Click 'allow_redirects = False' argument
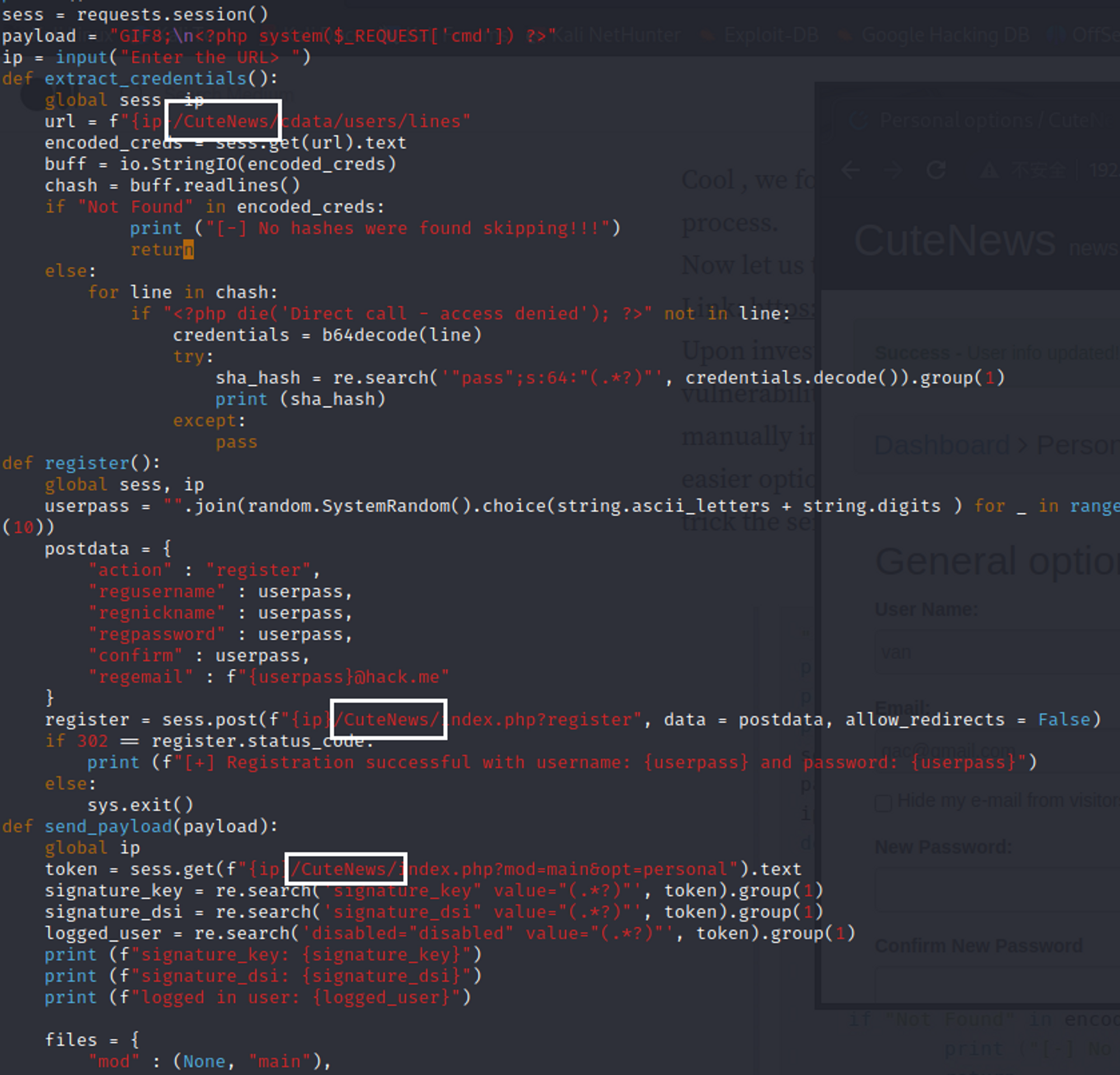1120x1075 pixels. (x=968, y=720)
